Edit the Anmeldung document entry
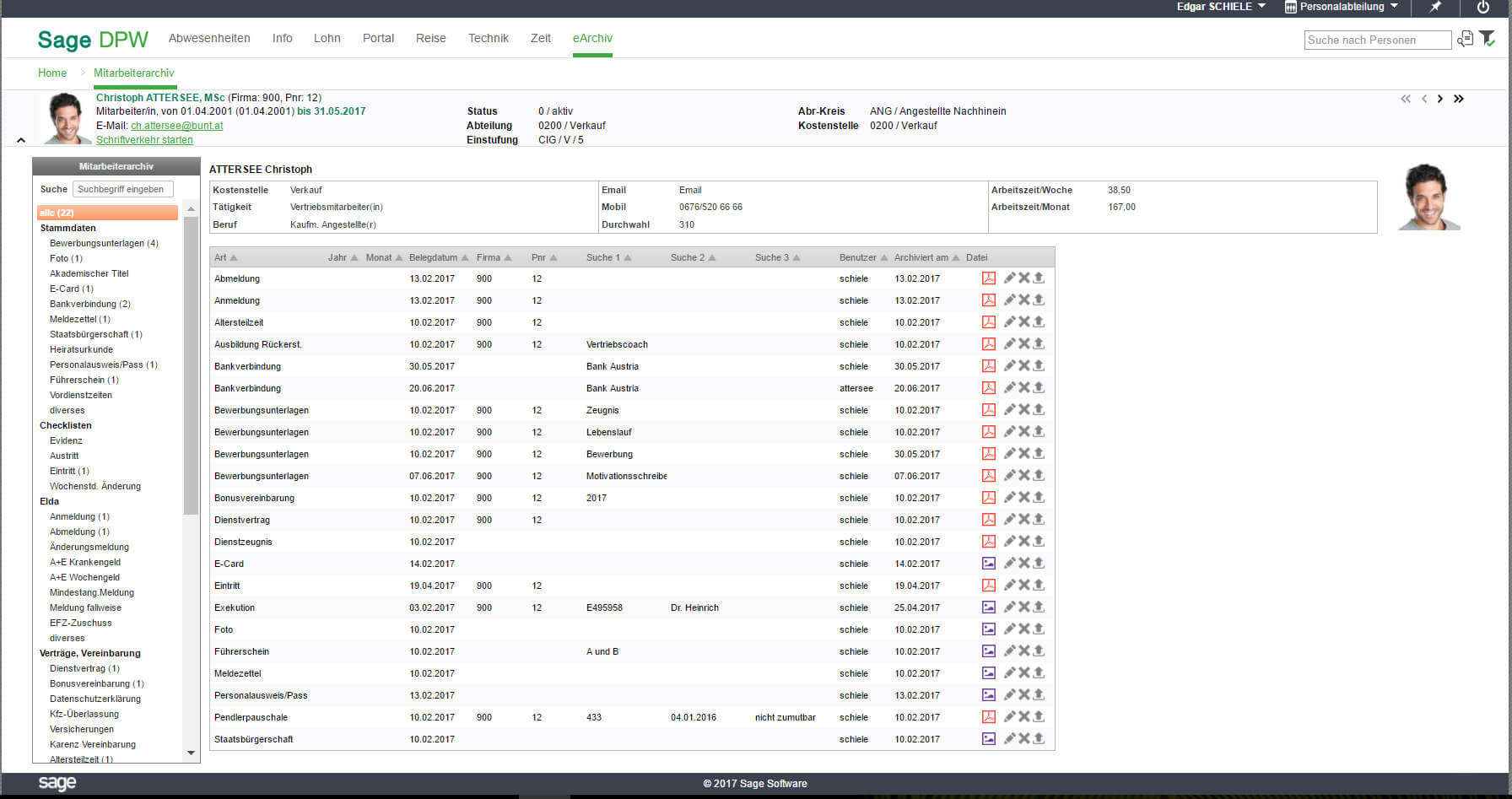The width and height of the screenshot is (1512, 799). tap(1009, 300)
